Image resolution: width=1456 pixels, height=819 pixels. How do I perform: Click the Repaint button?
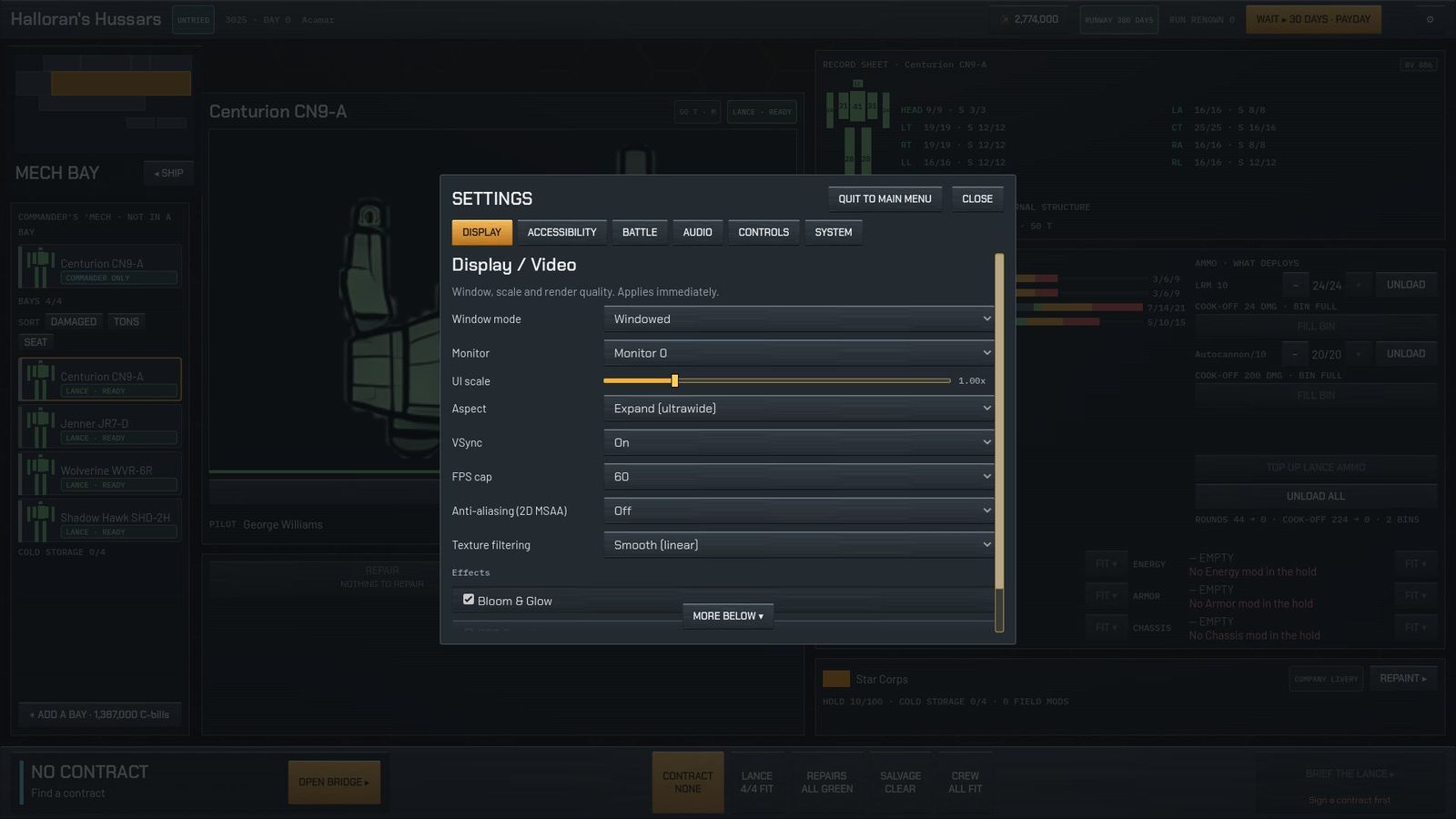1402,679
